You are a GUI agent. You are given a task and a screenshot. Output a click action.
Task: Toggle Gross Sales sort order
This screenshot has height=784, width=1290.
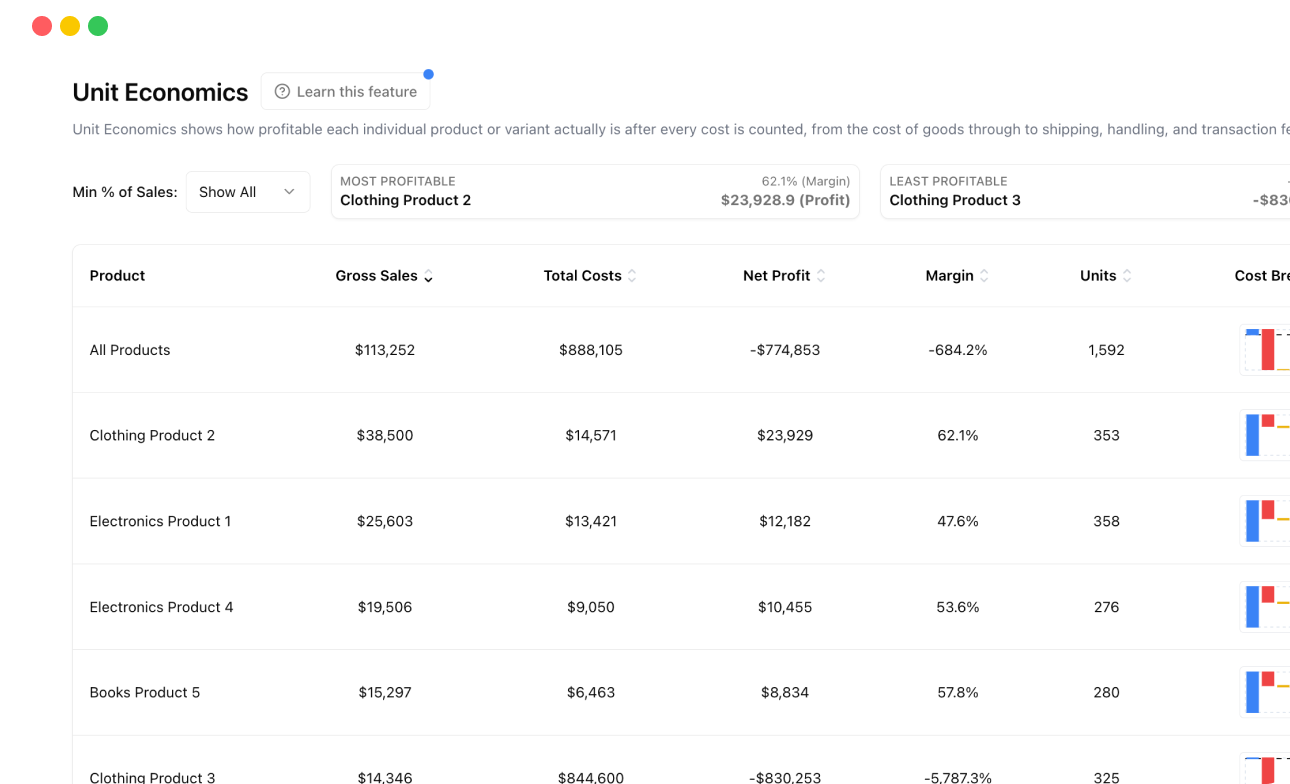tap(428, 277)
